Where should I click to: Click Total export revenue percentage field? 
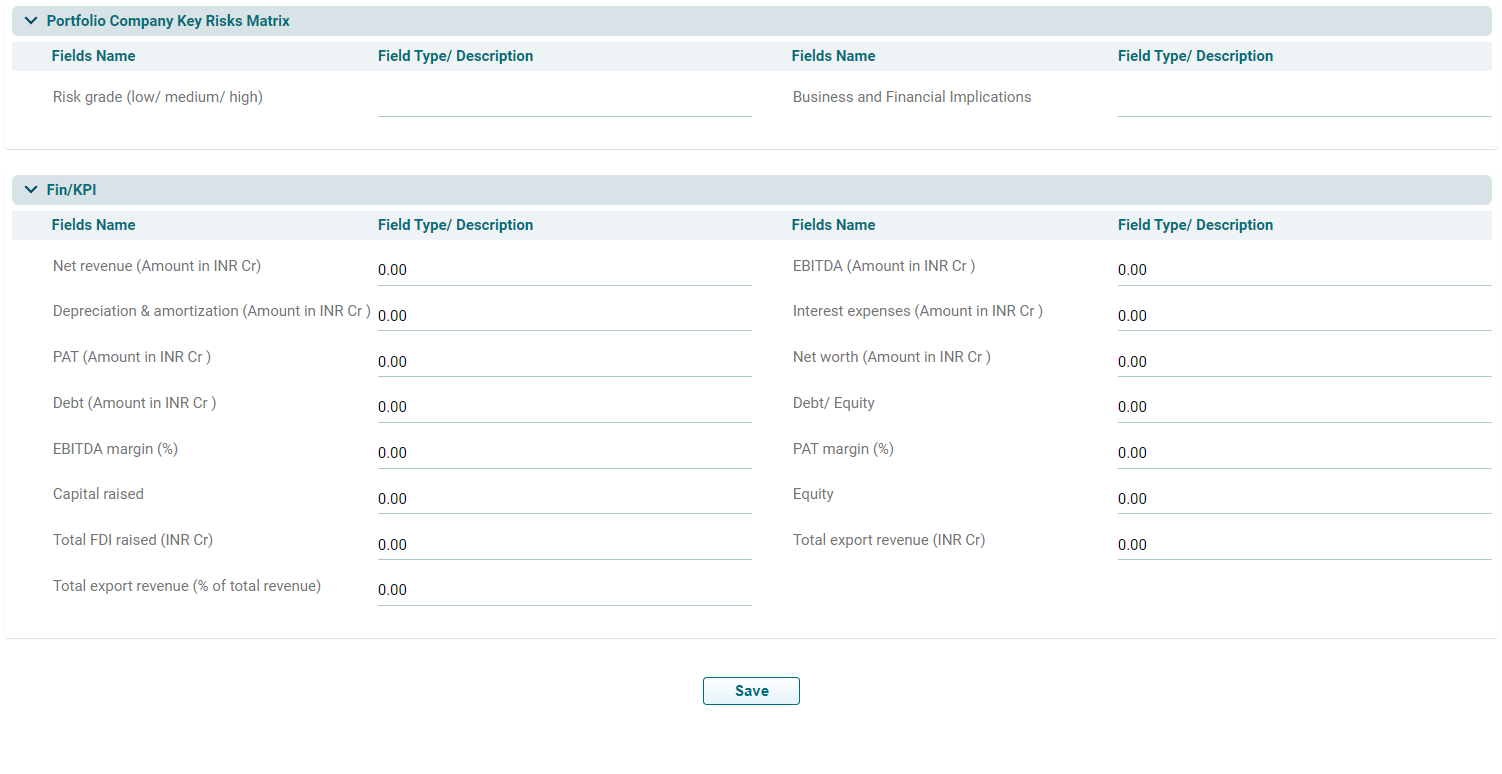click(x=564, y=590)
